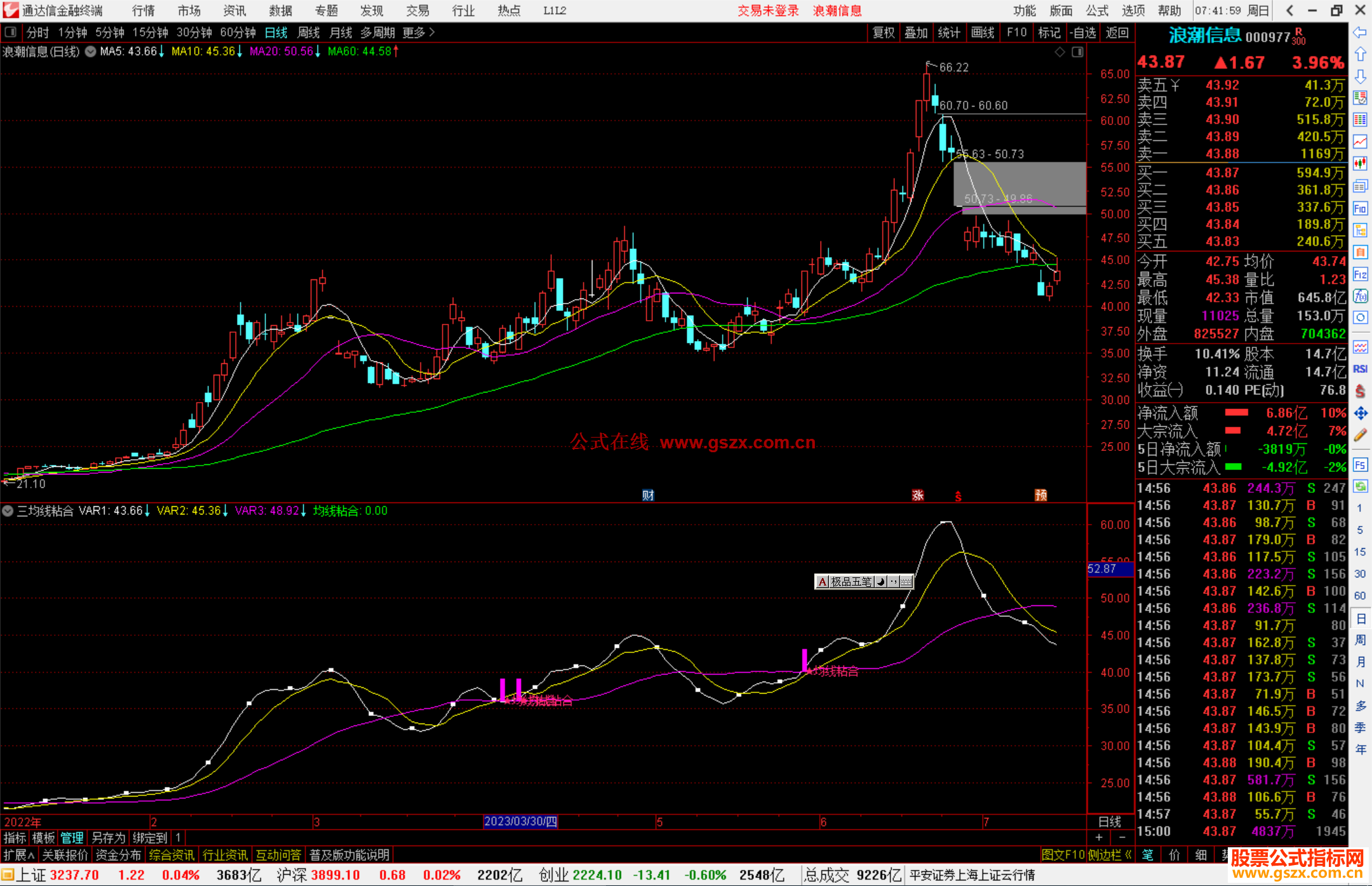This screenshot has width=1372, height=886.
Task: Zoom out with the minus button
Action: click(x=1122, y=838)
